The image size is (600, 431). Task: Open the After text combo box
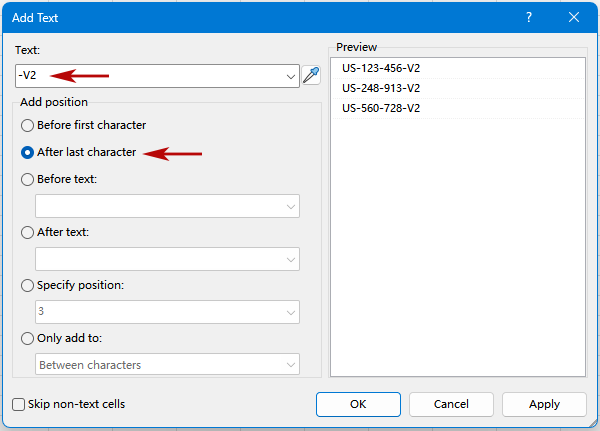(x=167, y=259)
